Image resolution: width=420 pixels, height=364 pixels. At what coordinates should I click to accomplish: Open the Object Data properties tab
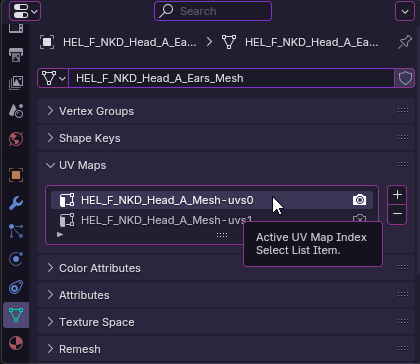[x=16, y=315]
